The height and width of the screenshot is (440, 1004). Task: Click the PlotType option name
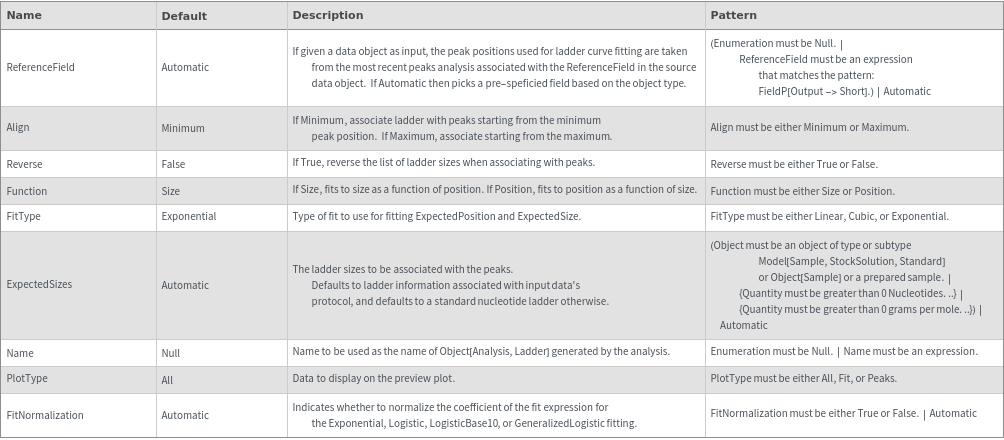pyautogui.click(x=27, y=379)
